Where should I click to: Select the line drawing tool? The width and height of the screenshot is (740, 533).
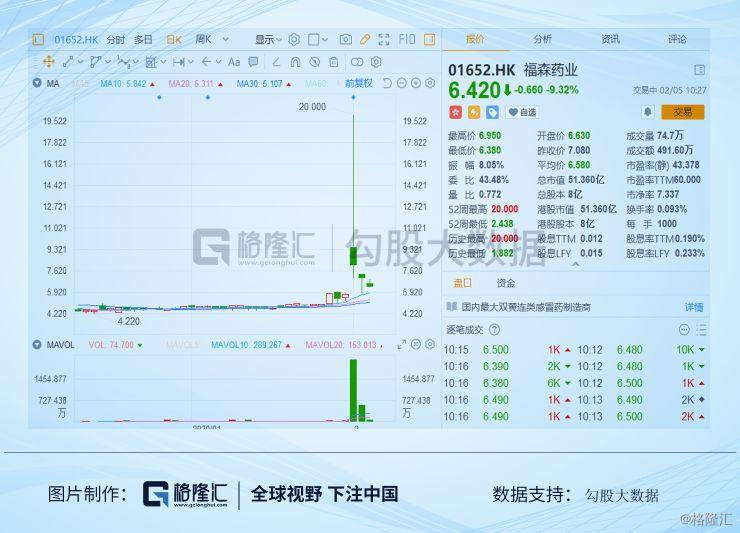68,61
